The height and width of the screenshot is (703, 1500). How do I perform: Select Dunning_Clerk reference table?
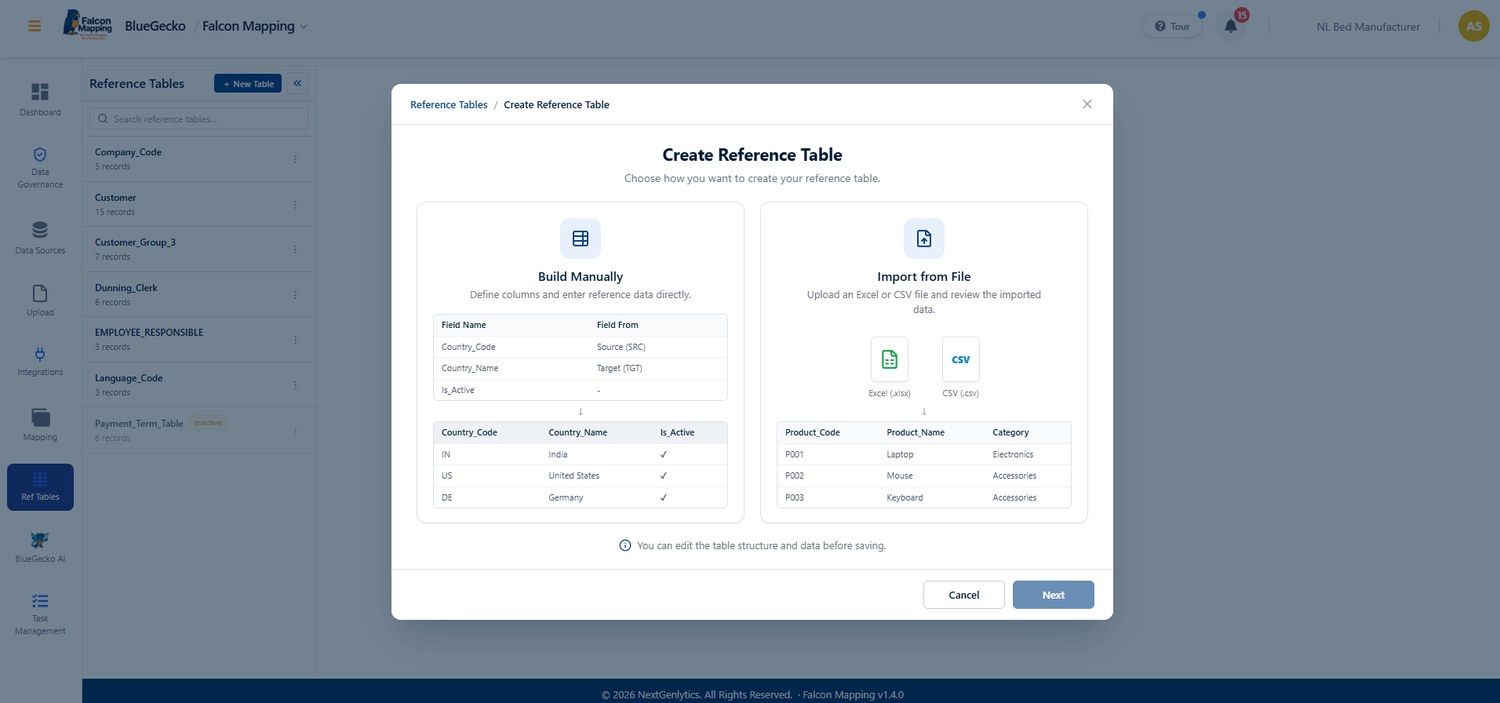tap(199, 294)
